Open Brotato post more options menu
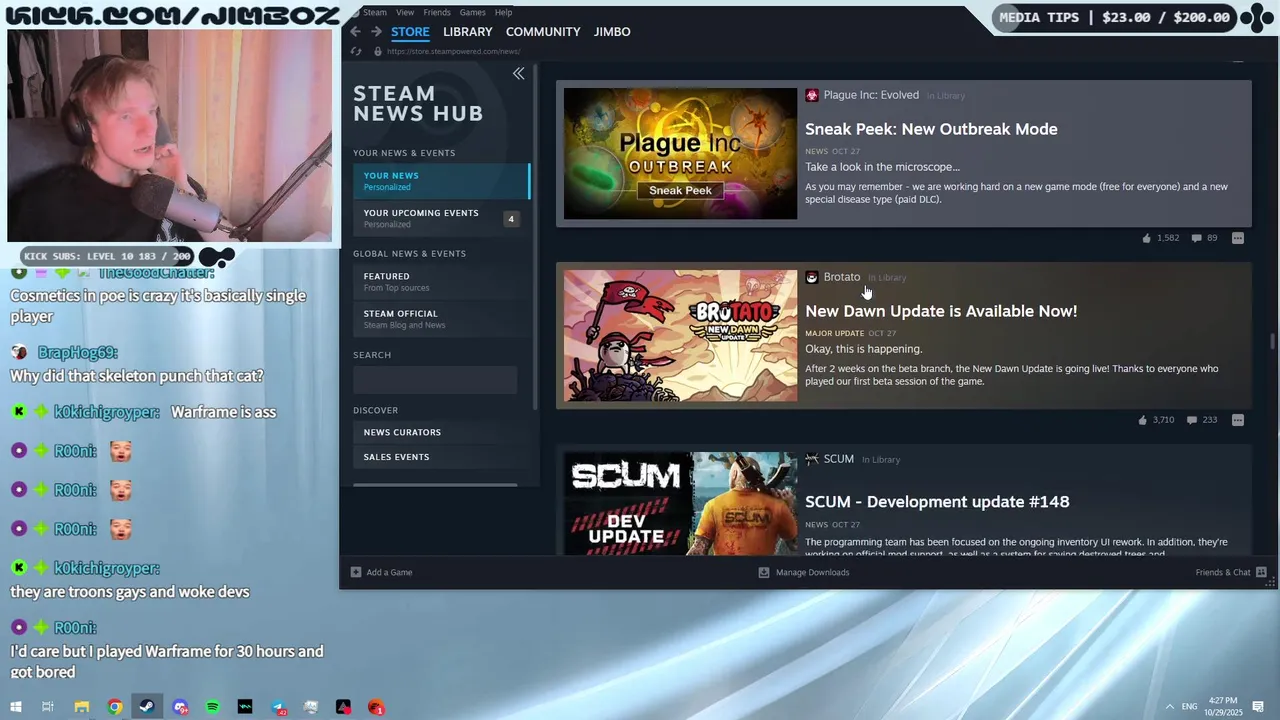Viewport: 1280px width, 720px height. pyautogui.click(x=1238, y=420)
